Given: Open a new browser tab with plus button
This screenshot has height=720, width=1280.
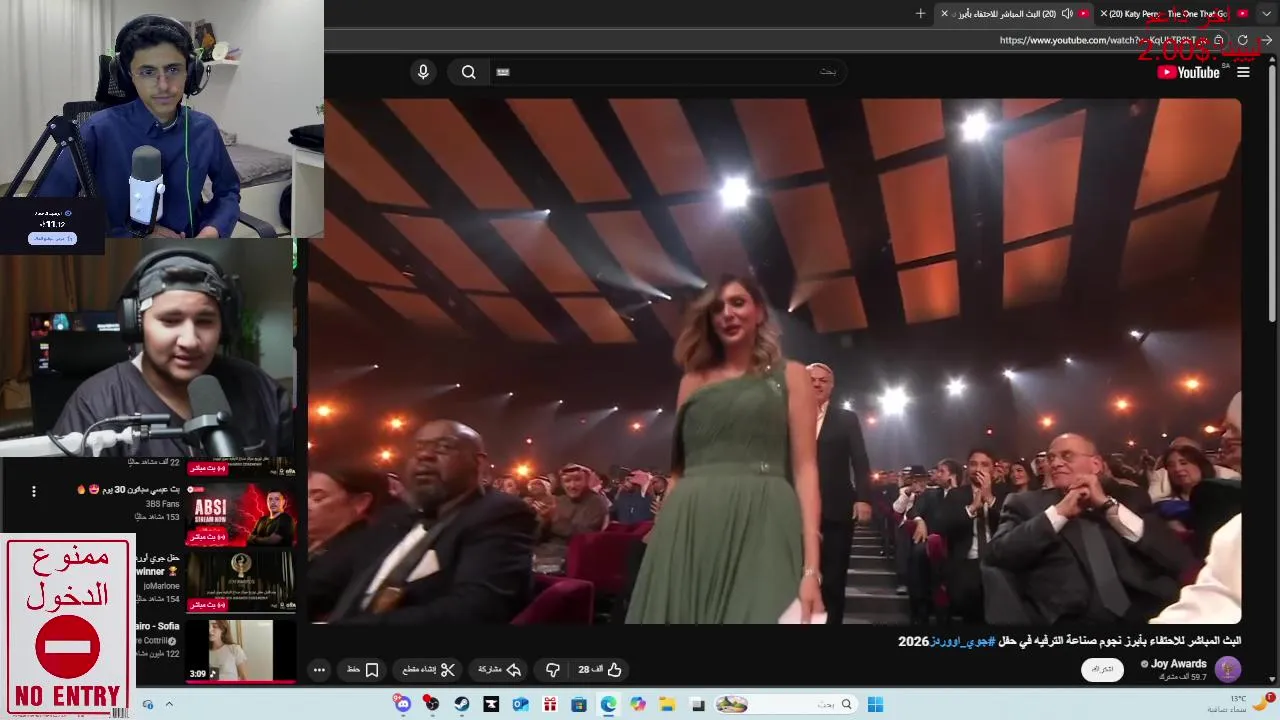Looking at the screenshot, I should pyautogui.click(x=921, y=13).
